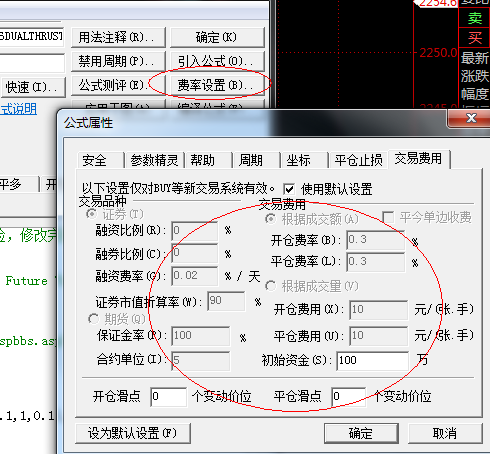Viewport: 490px width, 454px height.
Task: Click the 引入公式(O) button
Action: pyautogui.click(x=217, y=61)
